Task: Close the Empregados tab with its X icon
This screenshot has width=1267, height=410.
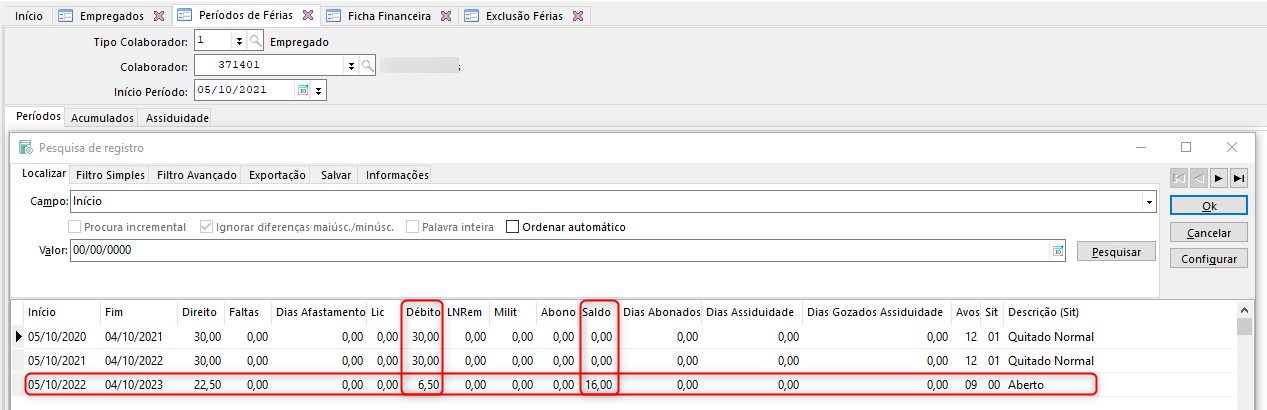Action: tap(158, 17)
